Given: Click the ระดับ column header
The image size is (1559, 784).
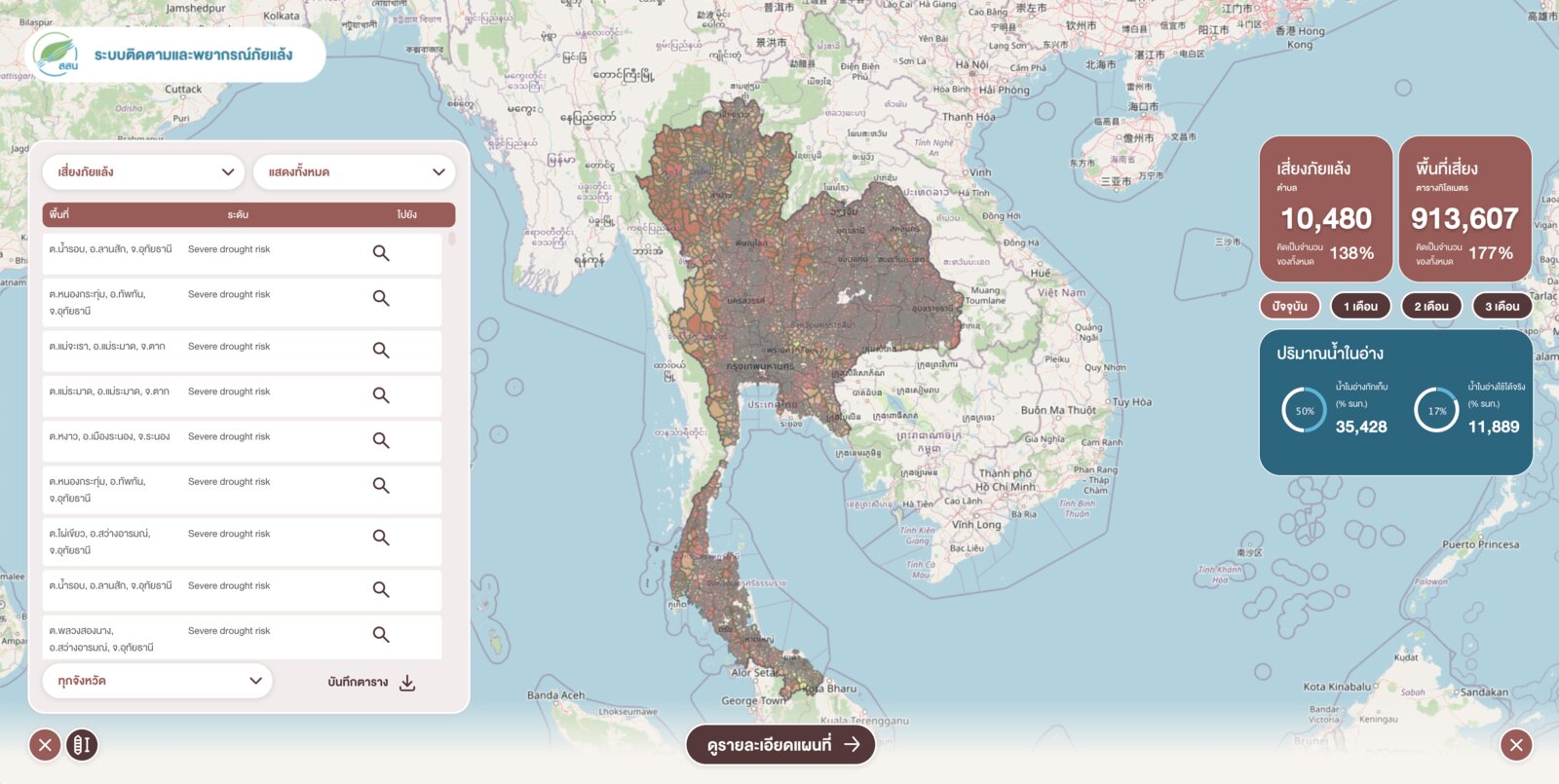Looking at the screenshot, I should 238,214.
